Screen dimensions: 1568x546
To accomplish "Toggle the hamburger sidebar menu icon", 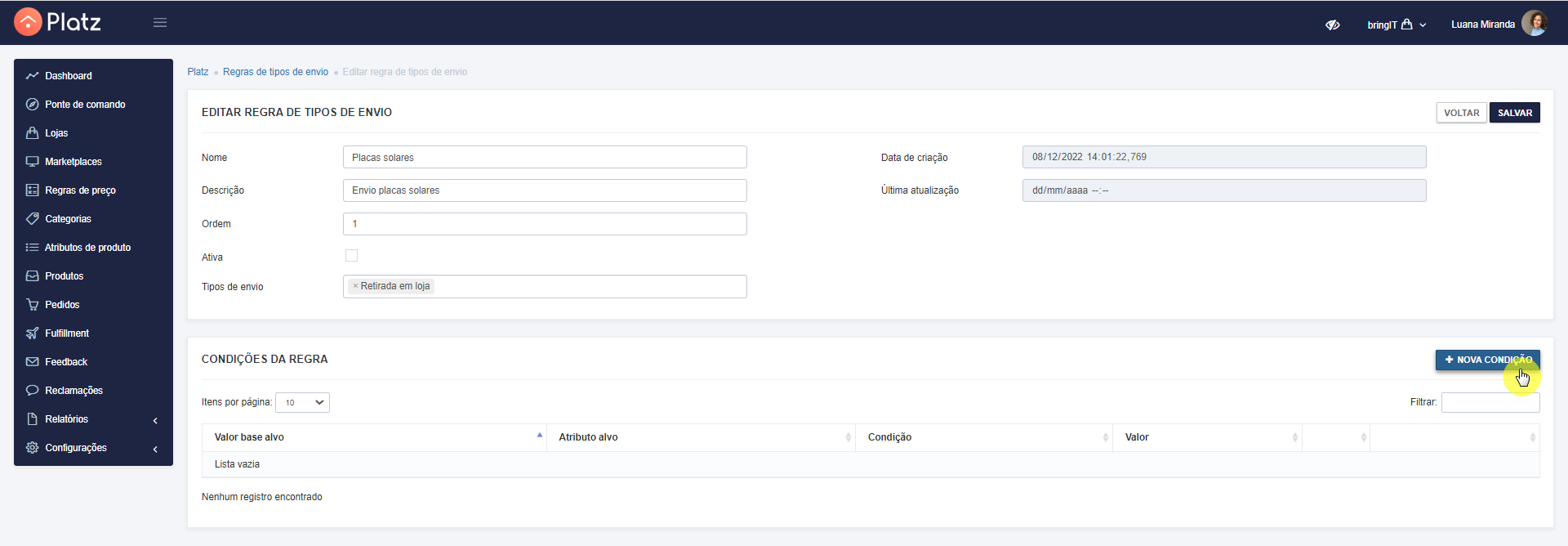I will coord(160,23).
